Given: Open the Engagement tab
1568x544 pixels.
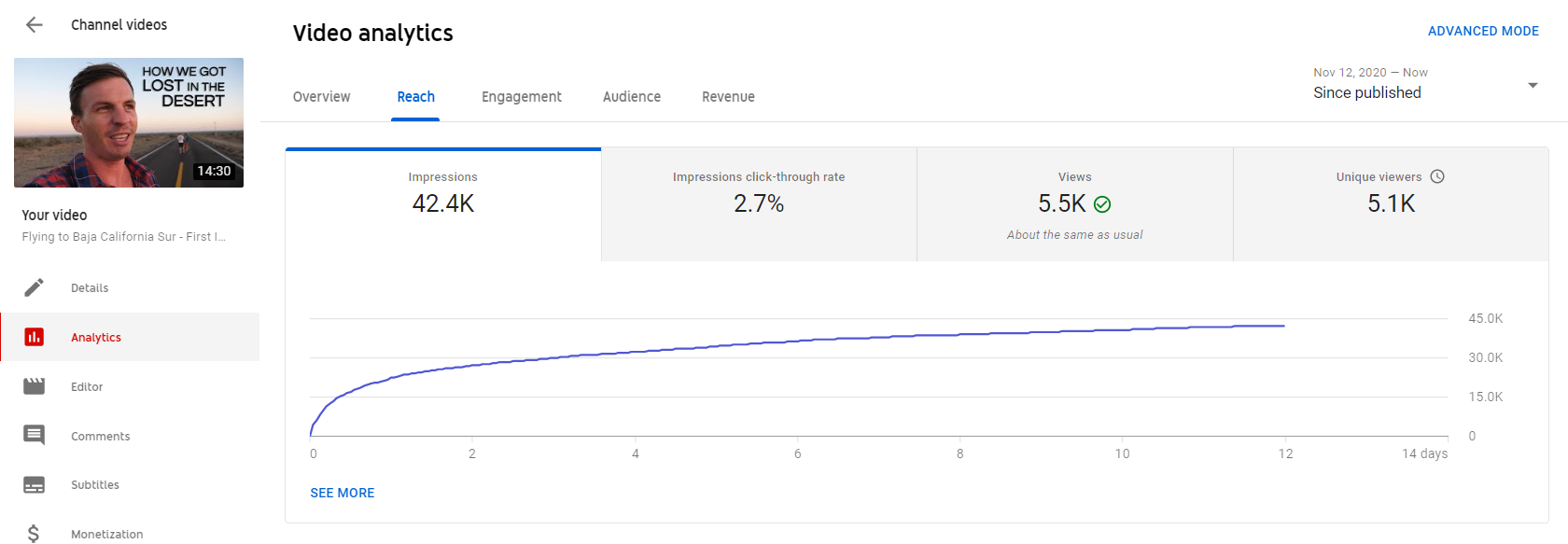Looking at the screenshot, I should (521, 97).
